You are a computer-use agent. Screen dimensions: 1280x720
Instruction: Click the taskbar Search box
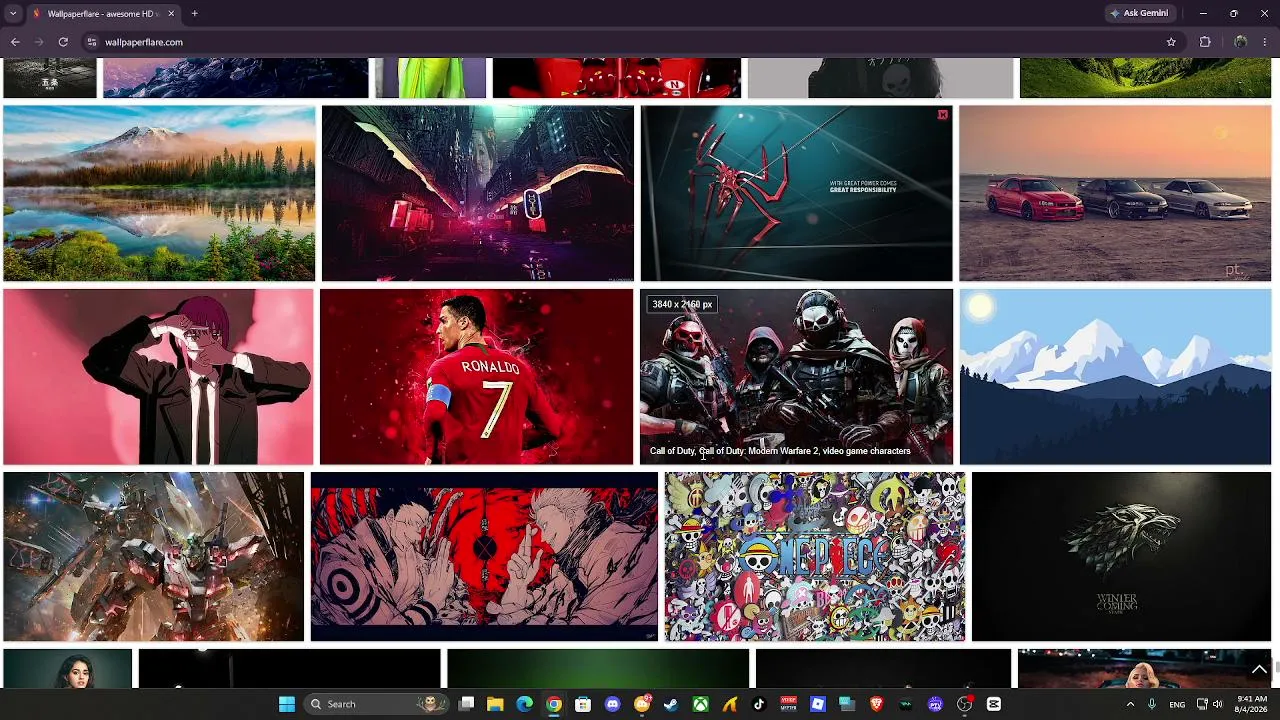coord(376,704)
